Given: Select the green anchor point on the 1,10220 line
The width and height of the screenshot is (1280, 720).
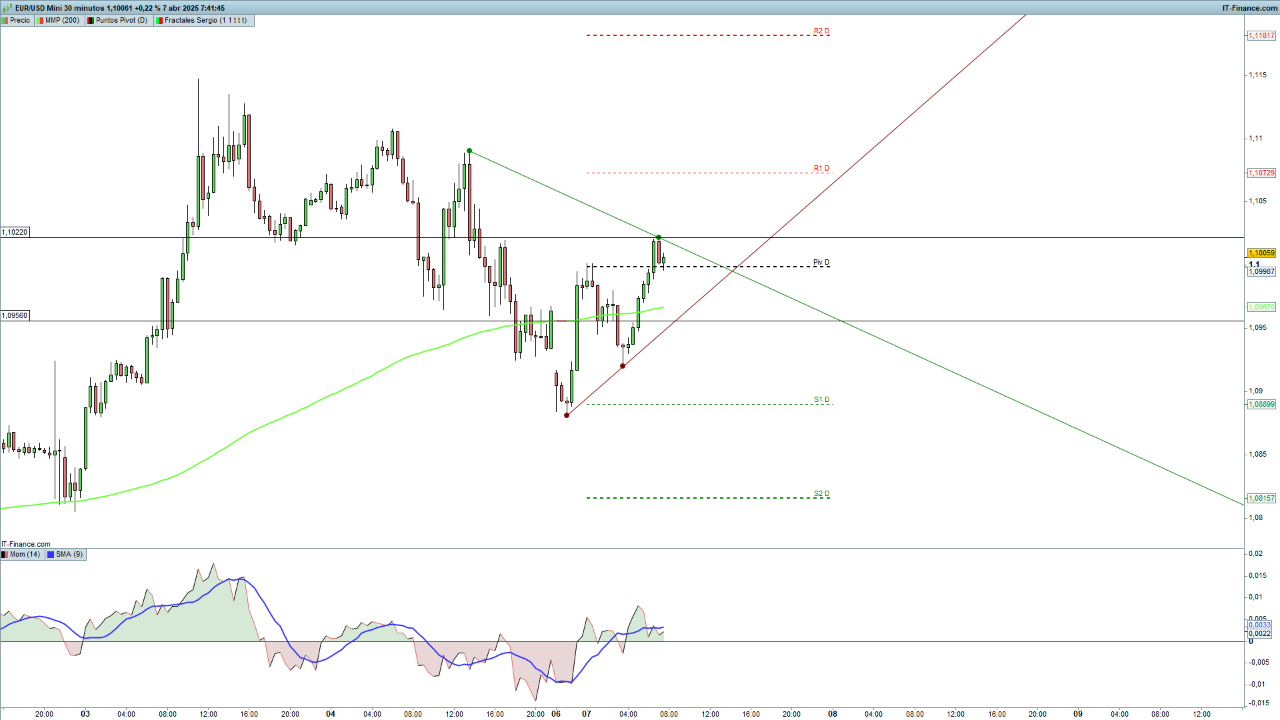Looking at the screenshot, I should [x=659, y=237].
